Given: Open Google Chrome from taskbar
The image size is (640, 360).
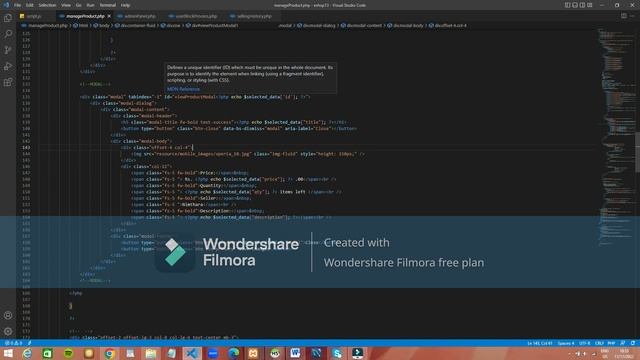Looking at the screenshot, I should click(109, 353).
